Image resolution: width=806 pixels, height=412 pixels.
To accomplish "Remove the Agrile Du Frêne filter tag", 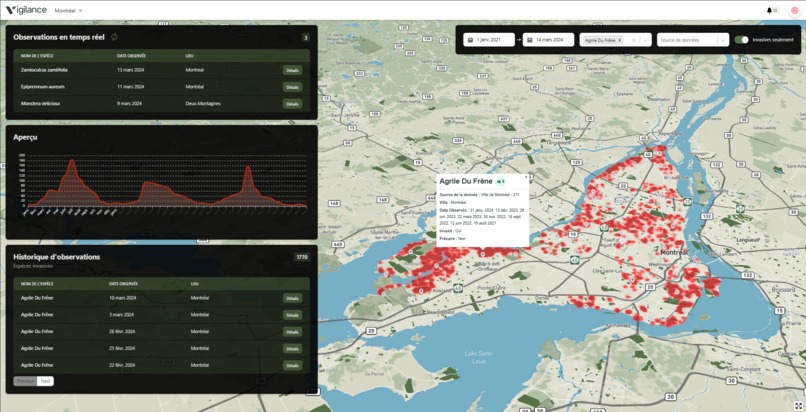I will click(619, 40).
